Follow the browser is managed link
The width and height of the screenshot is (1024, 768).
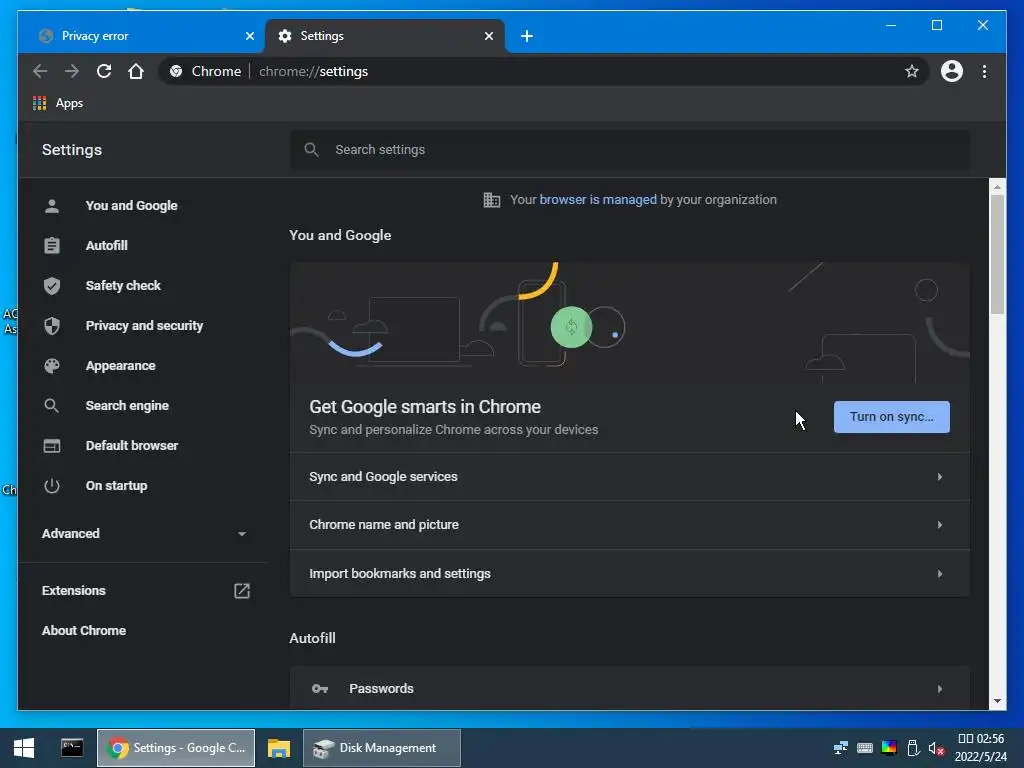point(598,200)
